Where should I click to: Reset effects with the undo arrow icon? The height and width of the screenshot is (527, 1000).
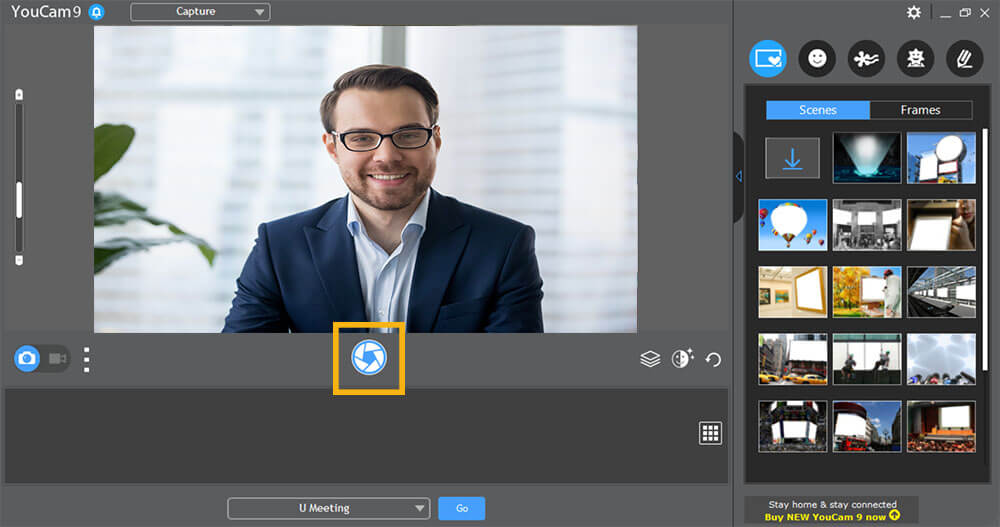713,359
